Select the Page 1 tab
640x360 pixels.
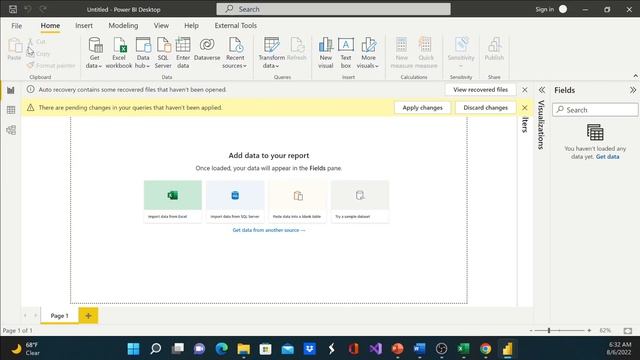click(60, 316)
